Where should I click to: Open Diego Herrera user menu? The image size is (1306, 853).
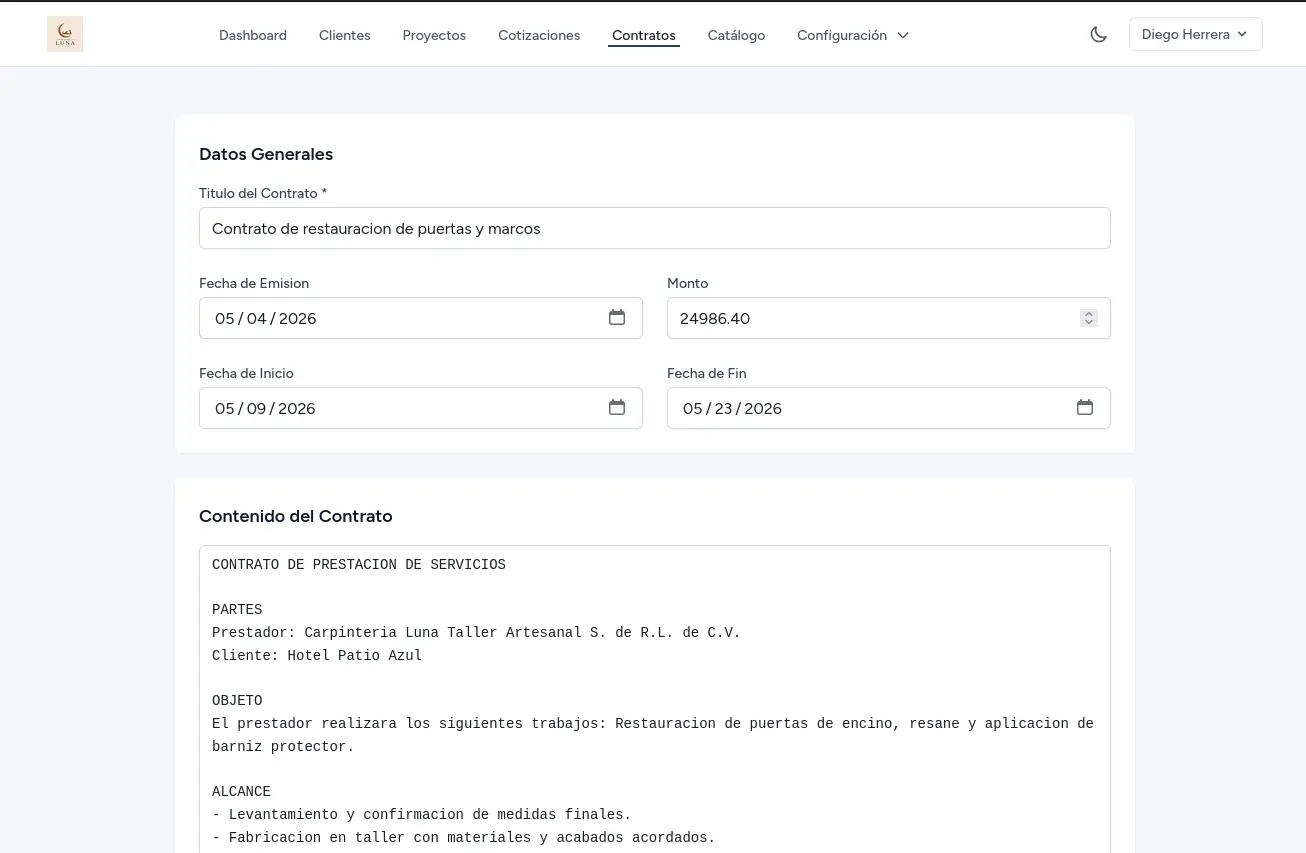click(1195, 34)
